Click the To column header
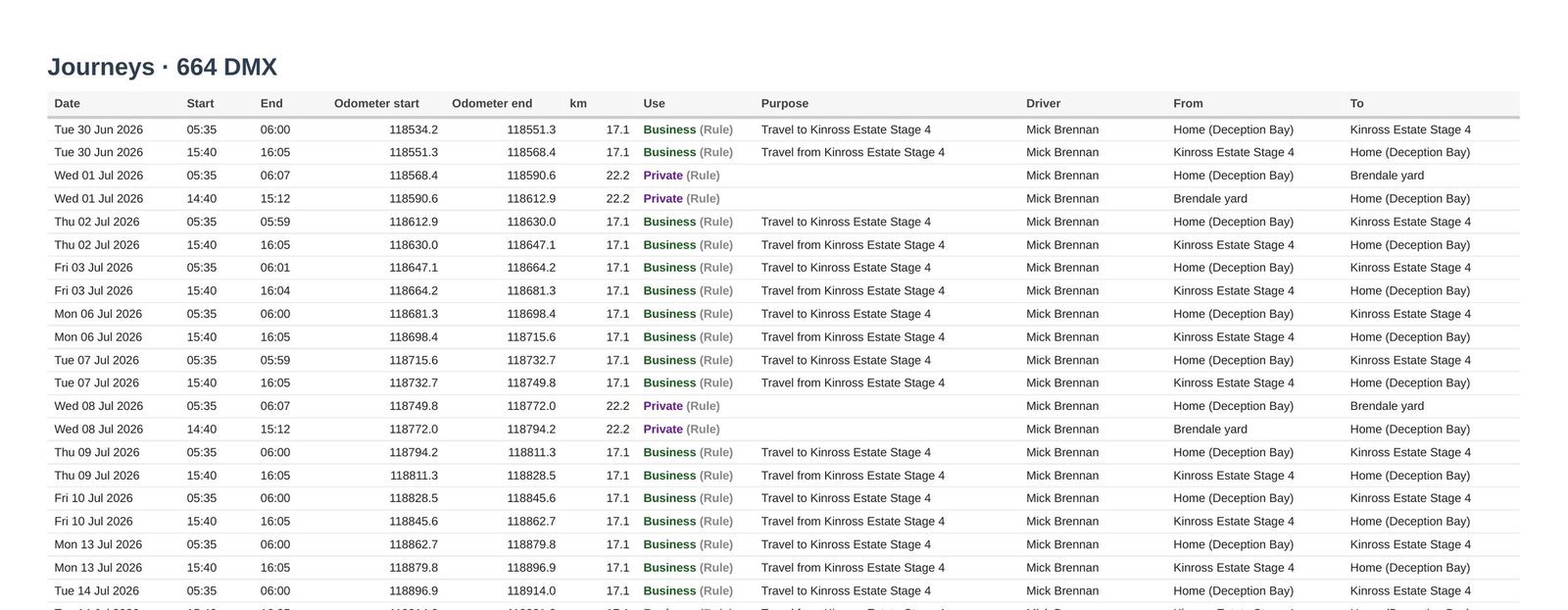The height and width of the screenshot is (610, 1568). coord(1357,103)
